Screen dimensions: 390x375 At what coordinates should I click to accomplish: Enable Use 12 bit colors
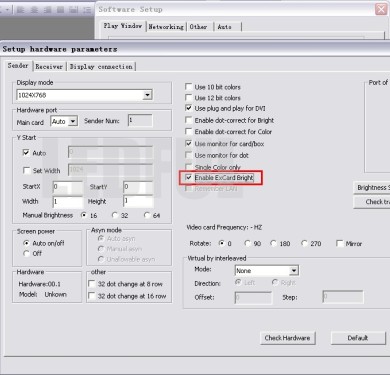(189, 98)
